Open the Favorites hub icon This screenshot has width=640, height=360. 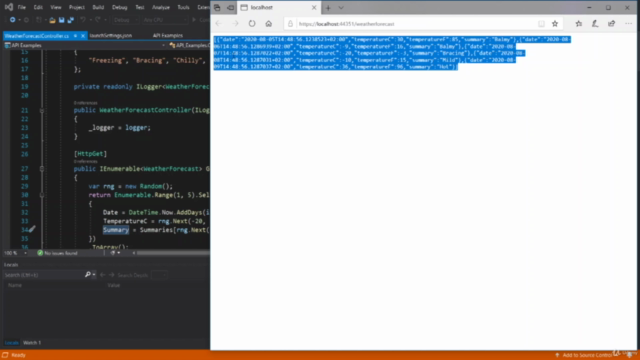[579, 24]
